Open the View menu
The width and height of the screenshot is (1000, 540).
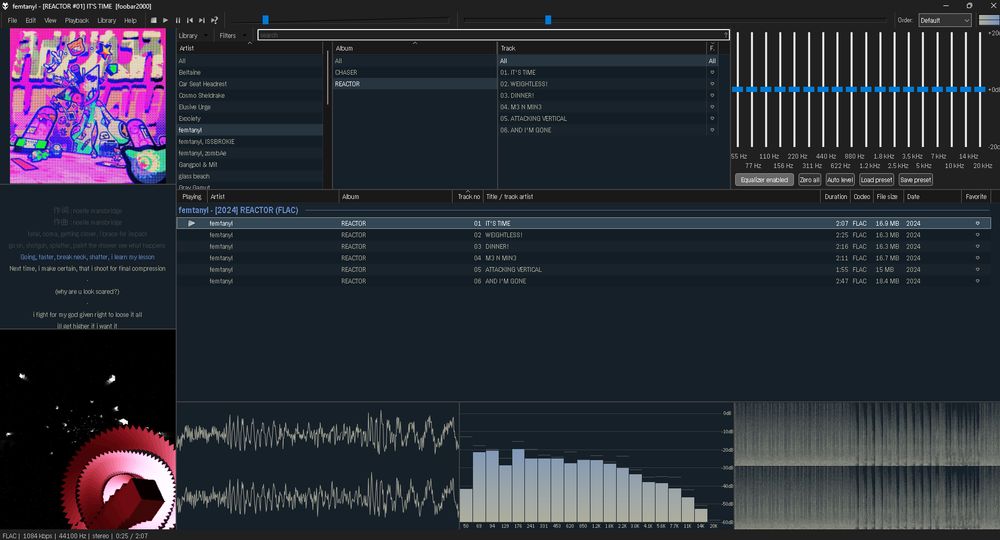point(50,20)
